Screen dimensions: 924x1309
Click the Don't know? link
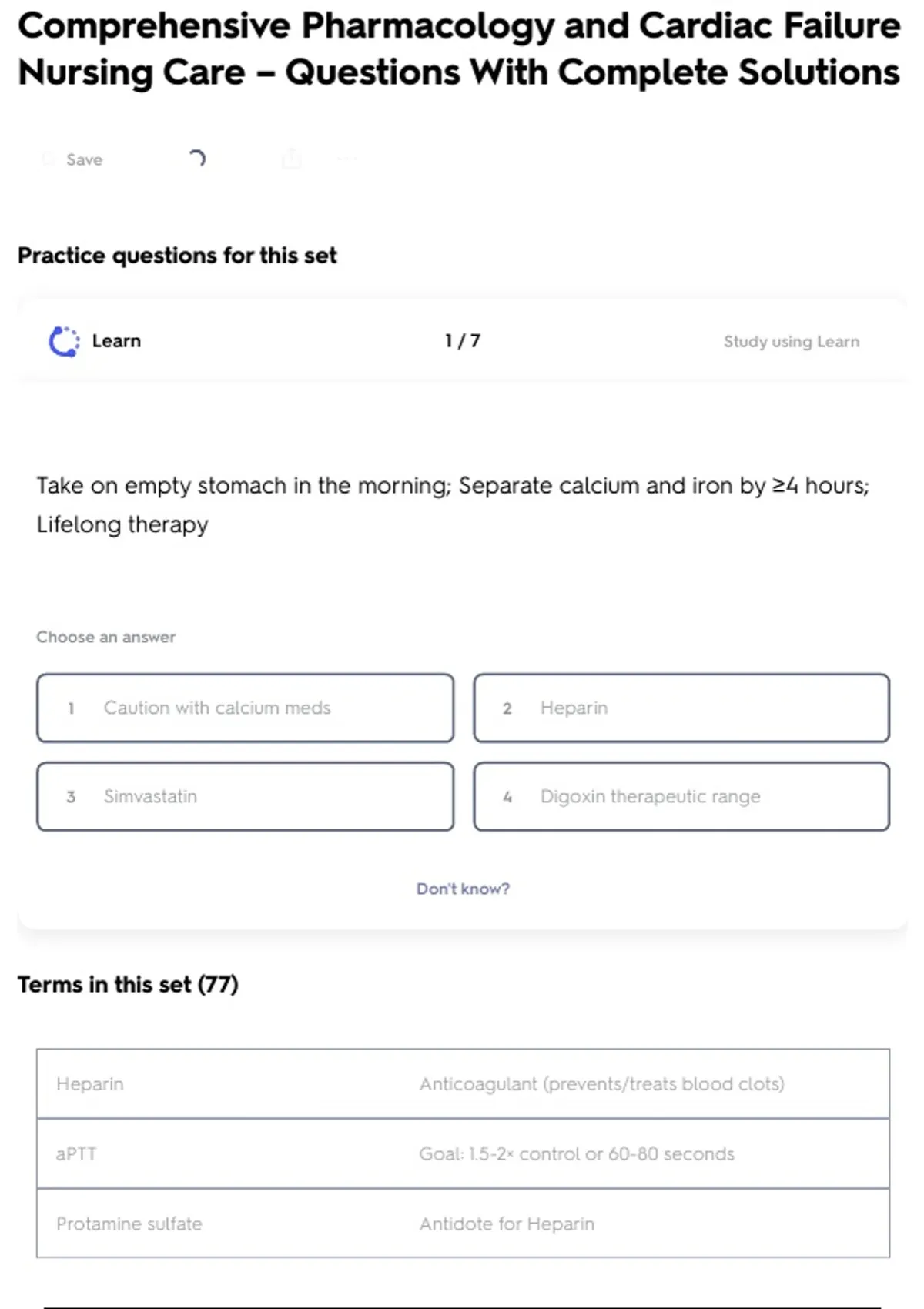point(463,889)
